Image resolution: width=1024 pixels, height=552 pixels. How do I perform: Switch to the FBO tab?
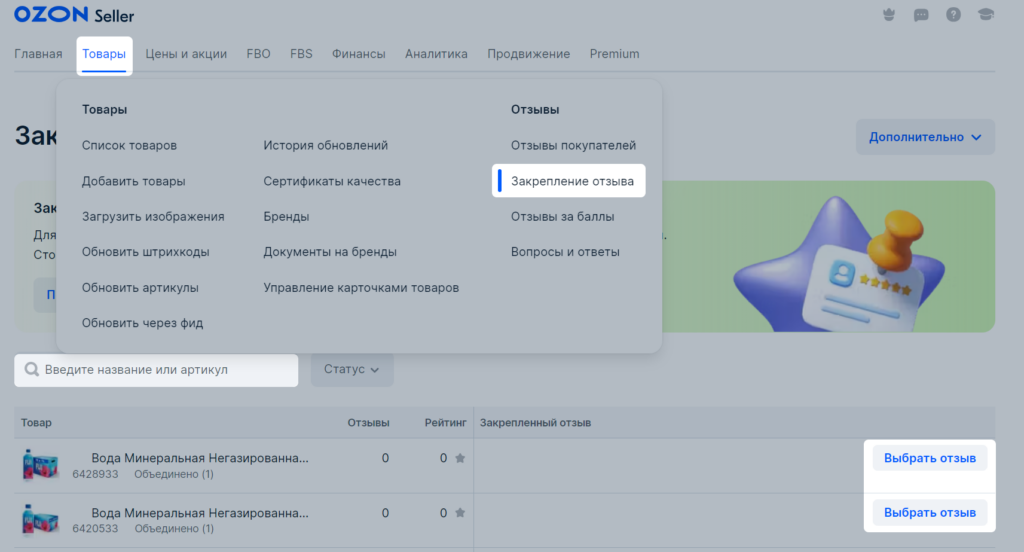click(259, 54)
